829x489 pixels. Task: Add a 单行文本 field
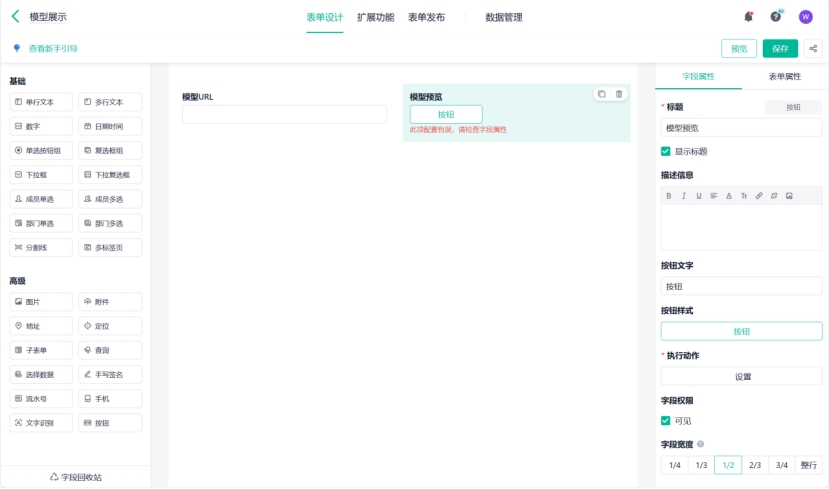pos(41,102)
